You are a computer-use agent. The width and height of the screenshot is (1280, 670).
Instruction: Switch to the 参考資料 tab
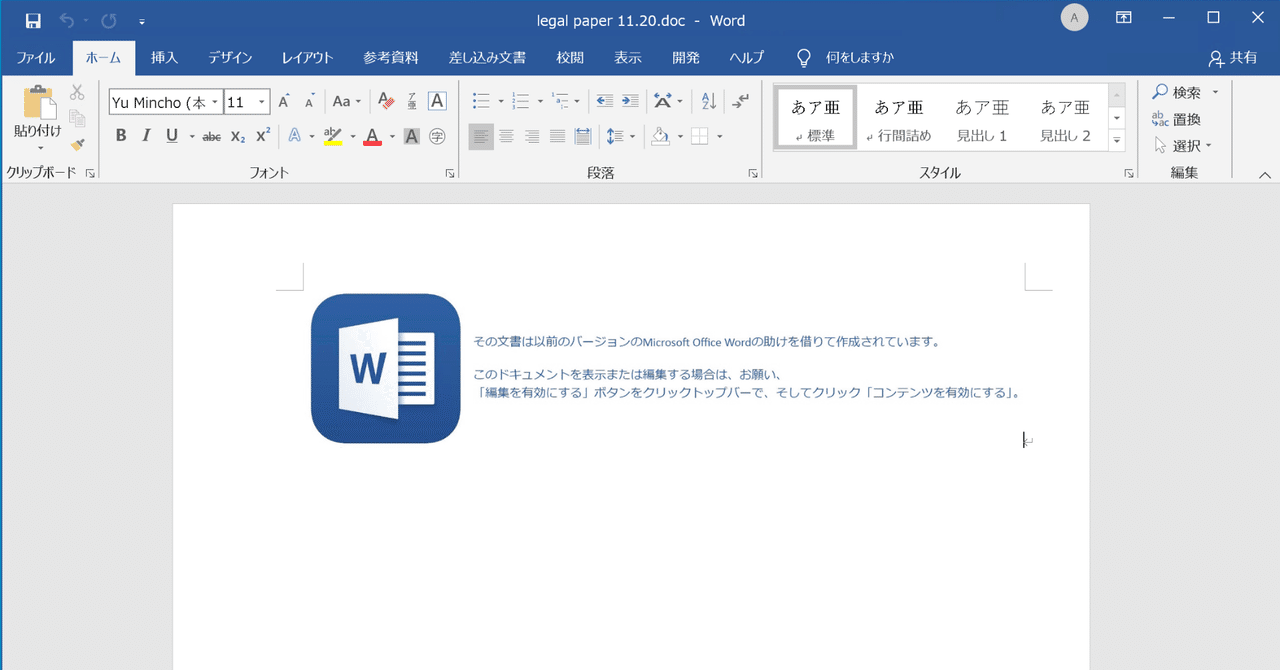391,58
